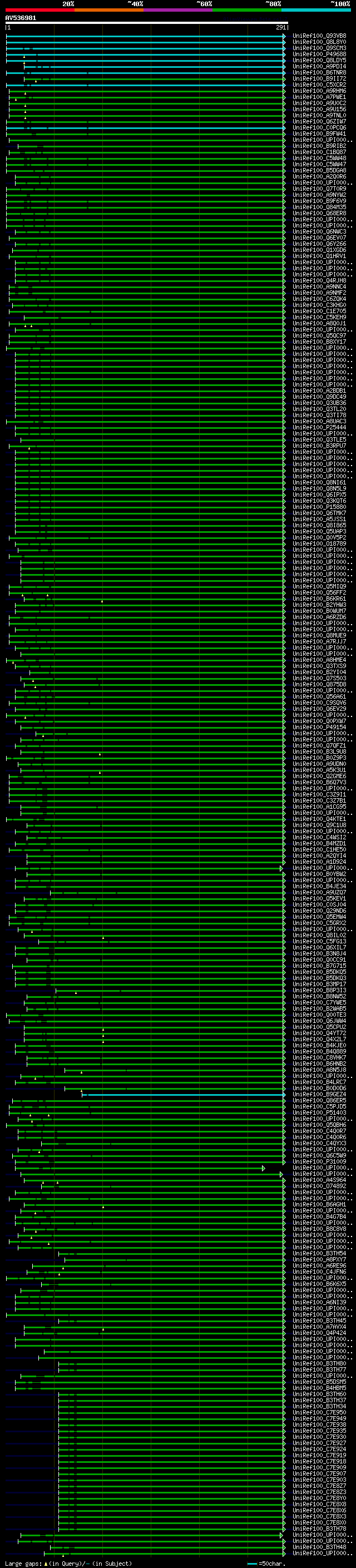
Task: Select the UniRef100_P49154 label
Action: [x=319, y=728]
